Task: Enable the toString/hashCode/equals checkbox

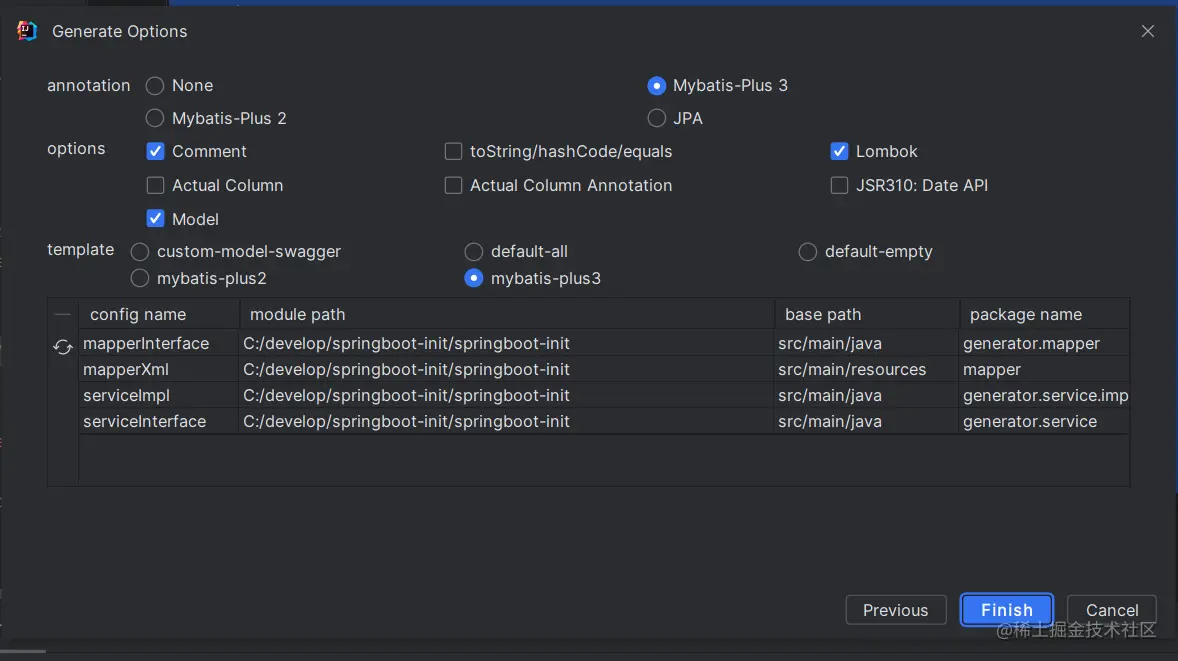Action: tap(453, 151)
